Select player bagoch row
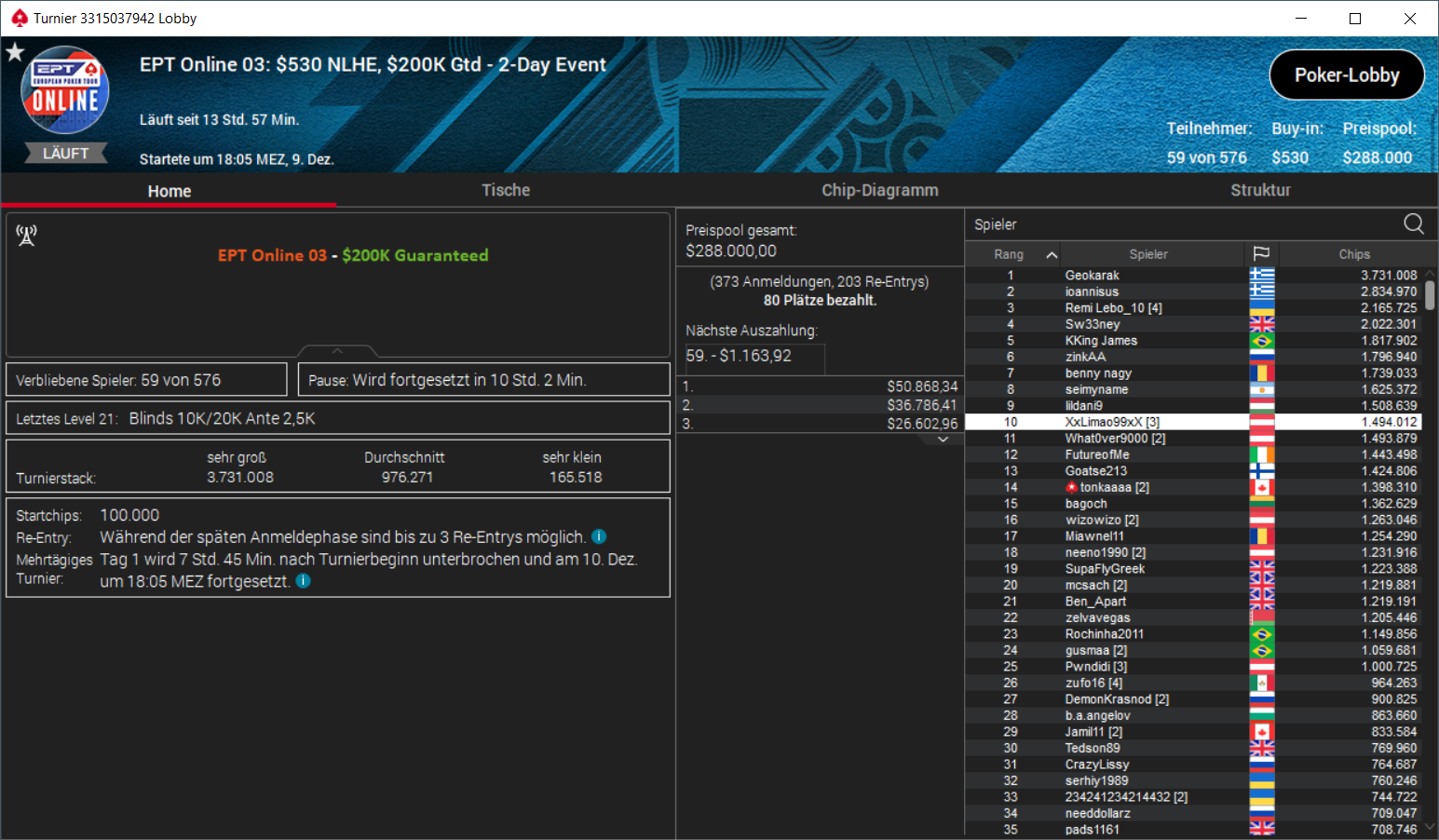Screen dimensions: 1439x840 pyautogui.click(x=1194, y=503)
